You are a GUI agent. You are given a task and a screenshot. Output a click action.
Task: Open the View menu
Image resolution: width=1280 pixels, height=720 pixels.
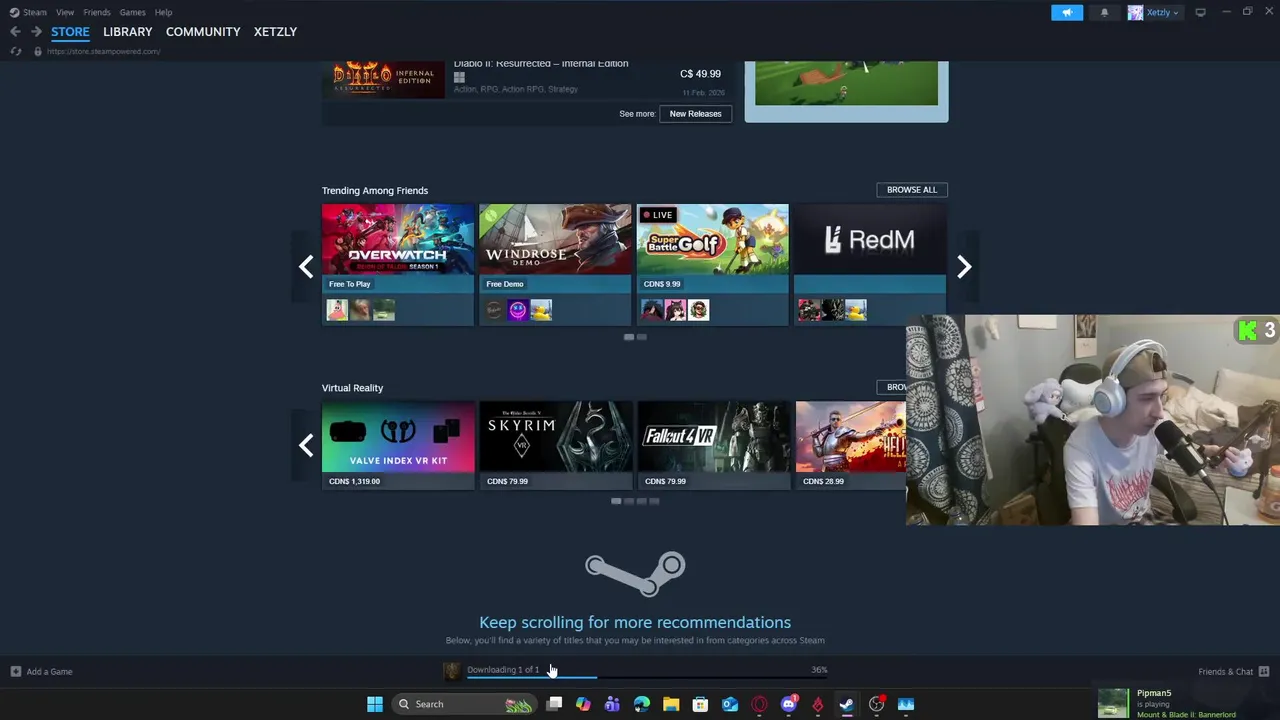65,12
